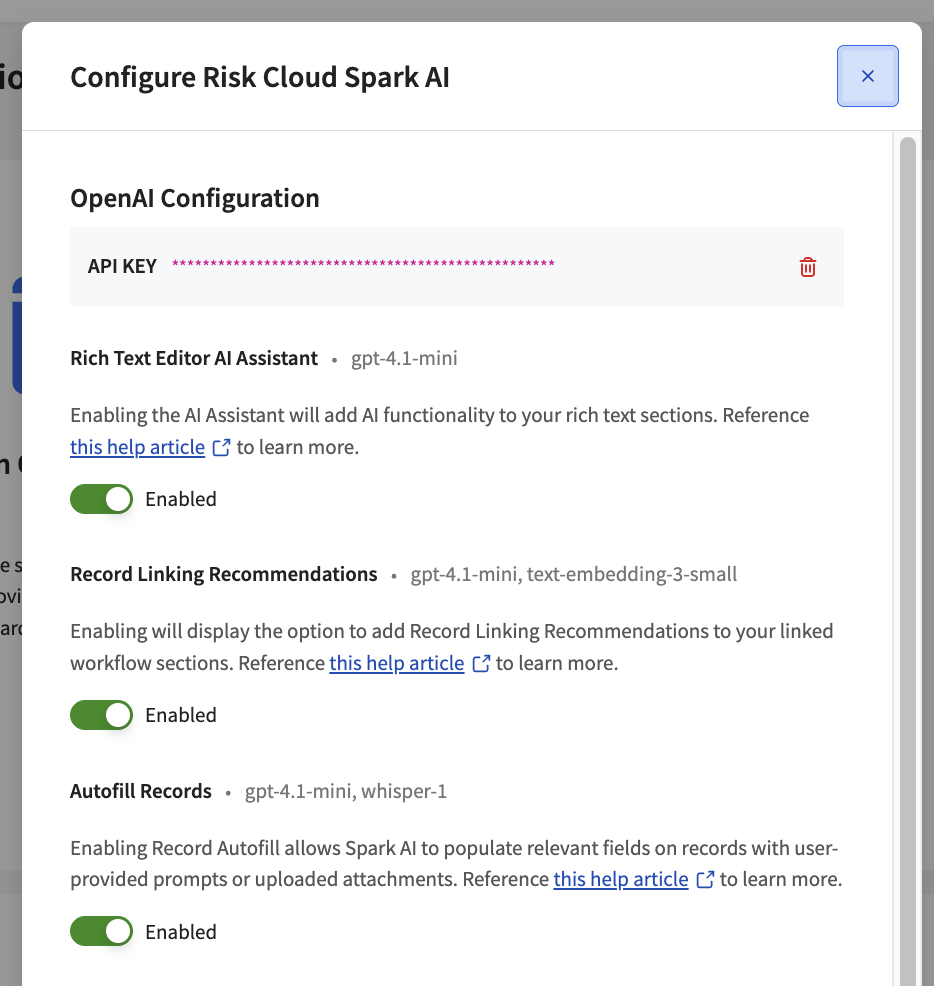Click the OpenAI Configuration heading

[x=195, y=198]
